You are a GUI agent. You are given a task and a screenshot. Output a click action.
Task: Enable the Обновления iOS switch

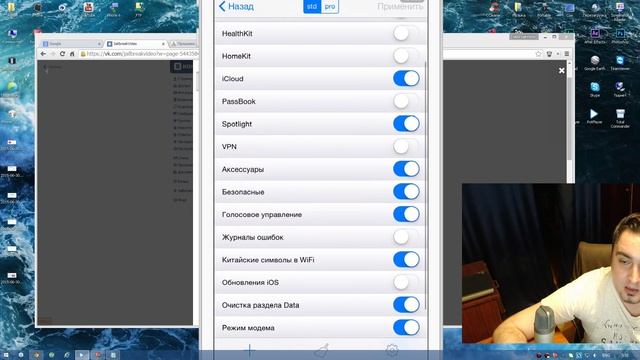click(406, 282)
